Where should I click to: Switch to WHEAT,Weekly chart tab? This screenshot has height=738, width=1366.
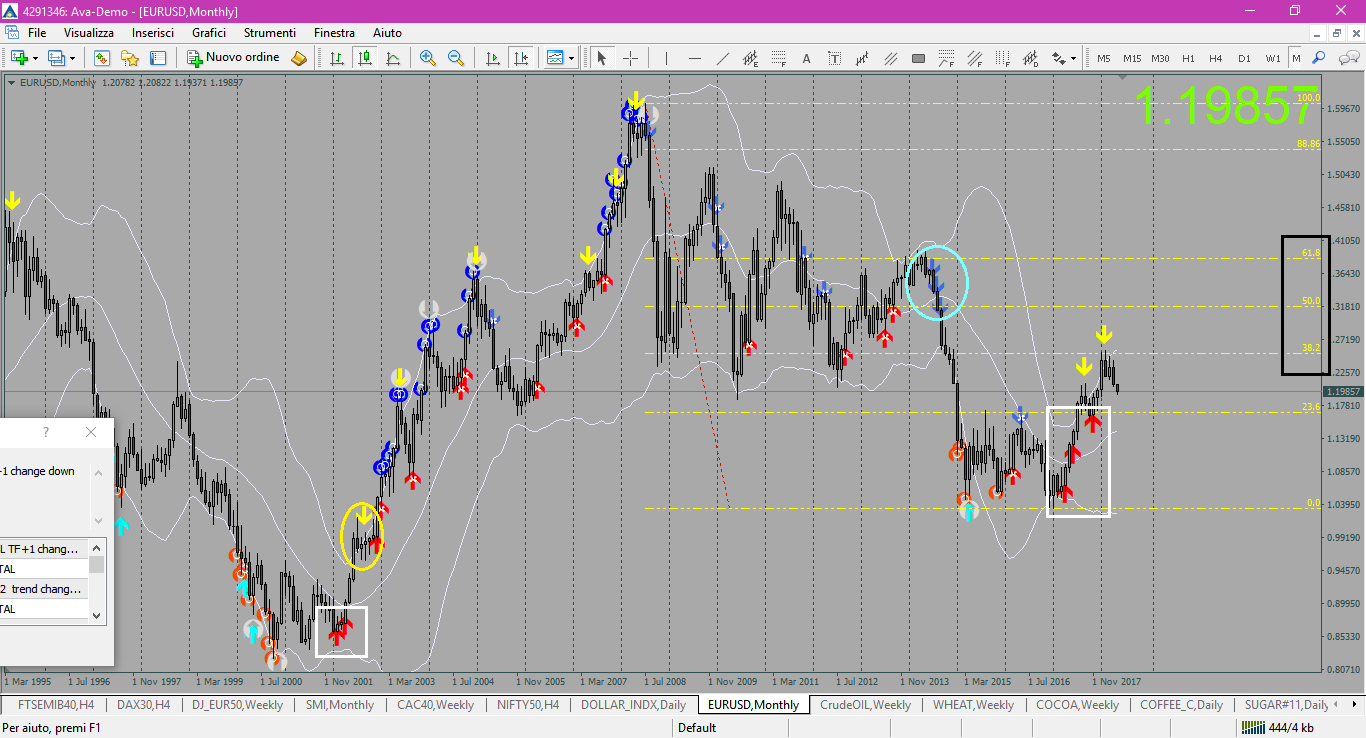(x=973, y=705)
